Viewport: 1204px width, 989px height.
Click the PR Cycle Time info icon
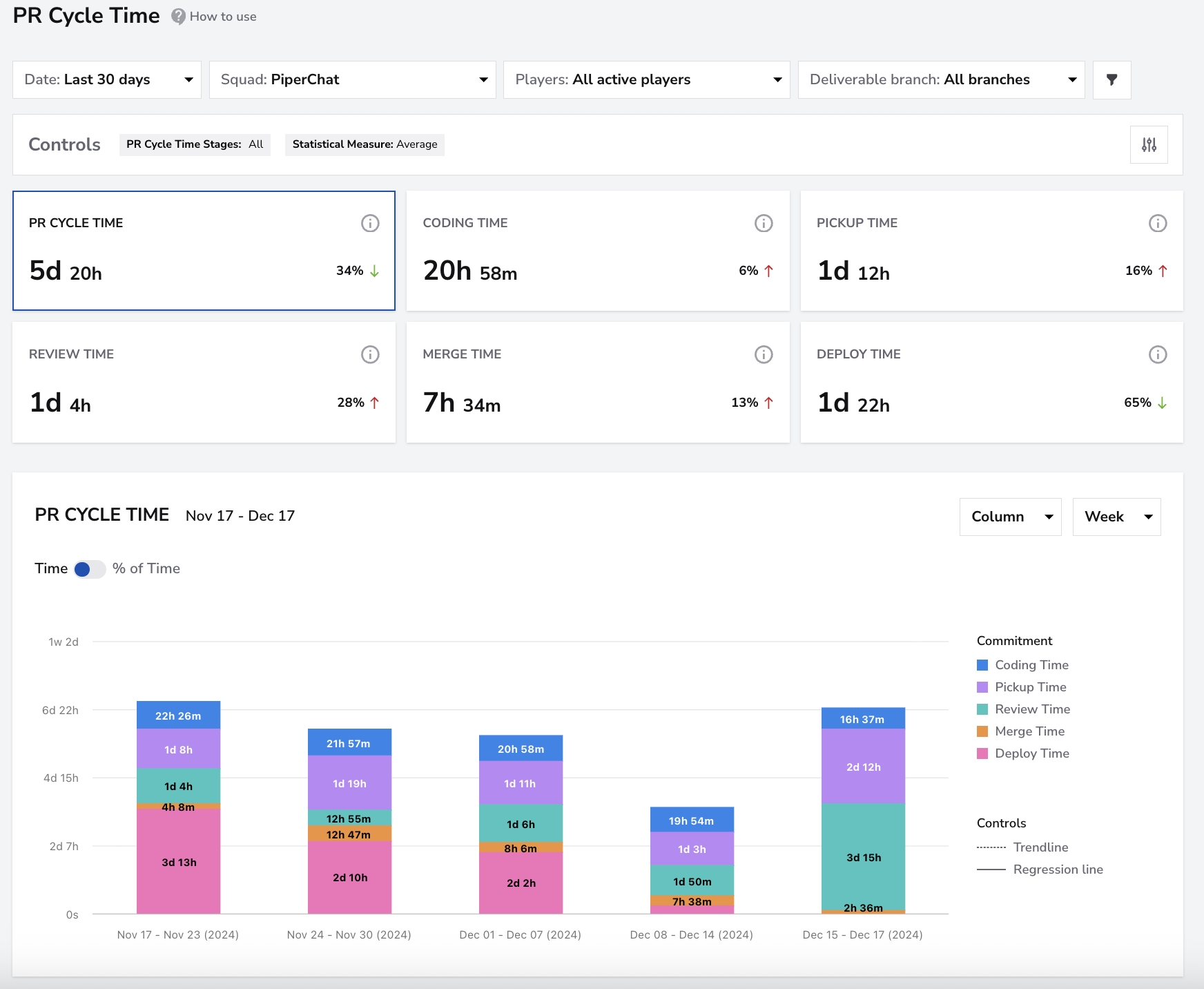pos(370,223)
